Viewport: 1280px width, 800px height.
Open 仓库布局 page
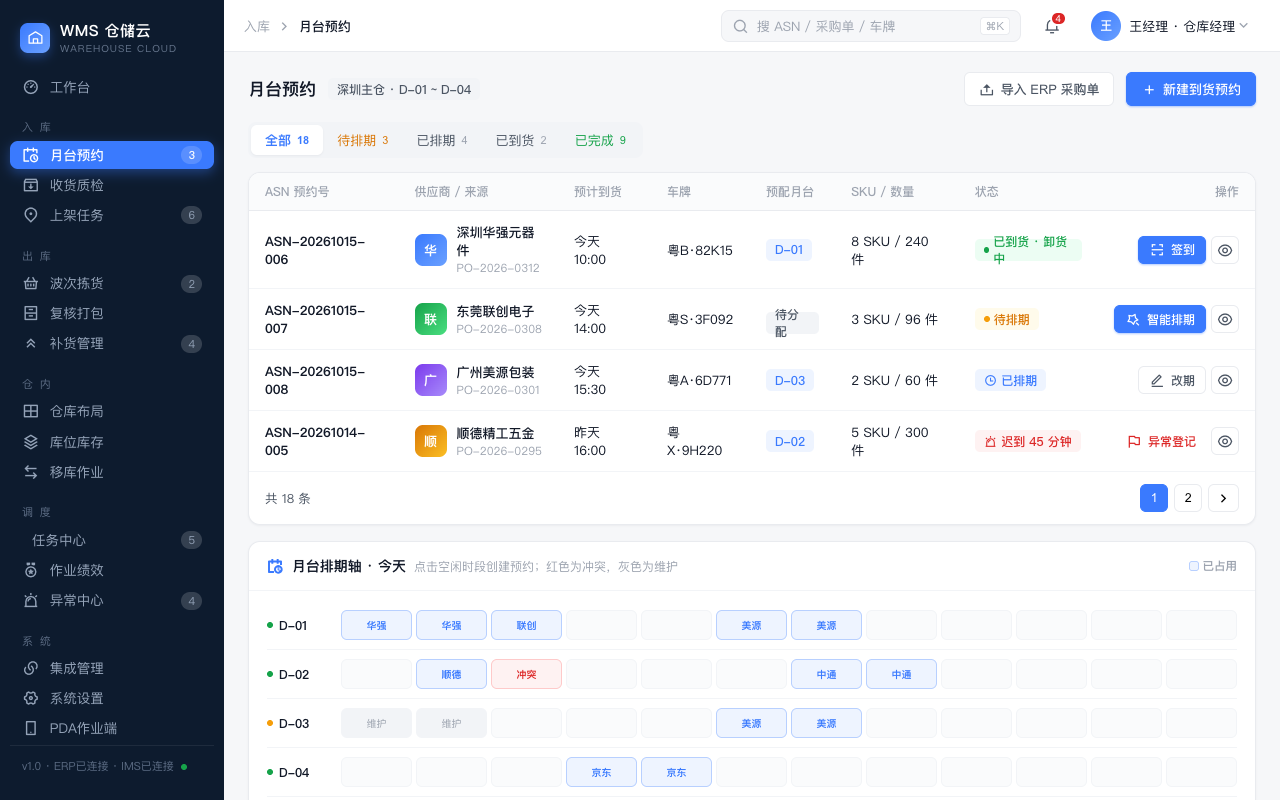[x=112, y=411]
